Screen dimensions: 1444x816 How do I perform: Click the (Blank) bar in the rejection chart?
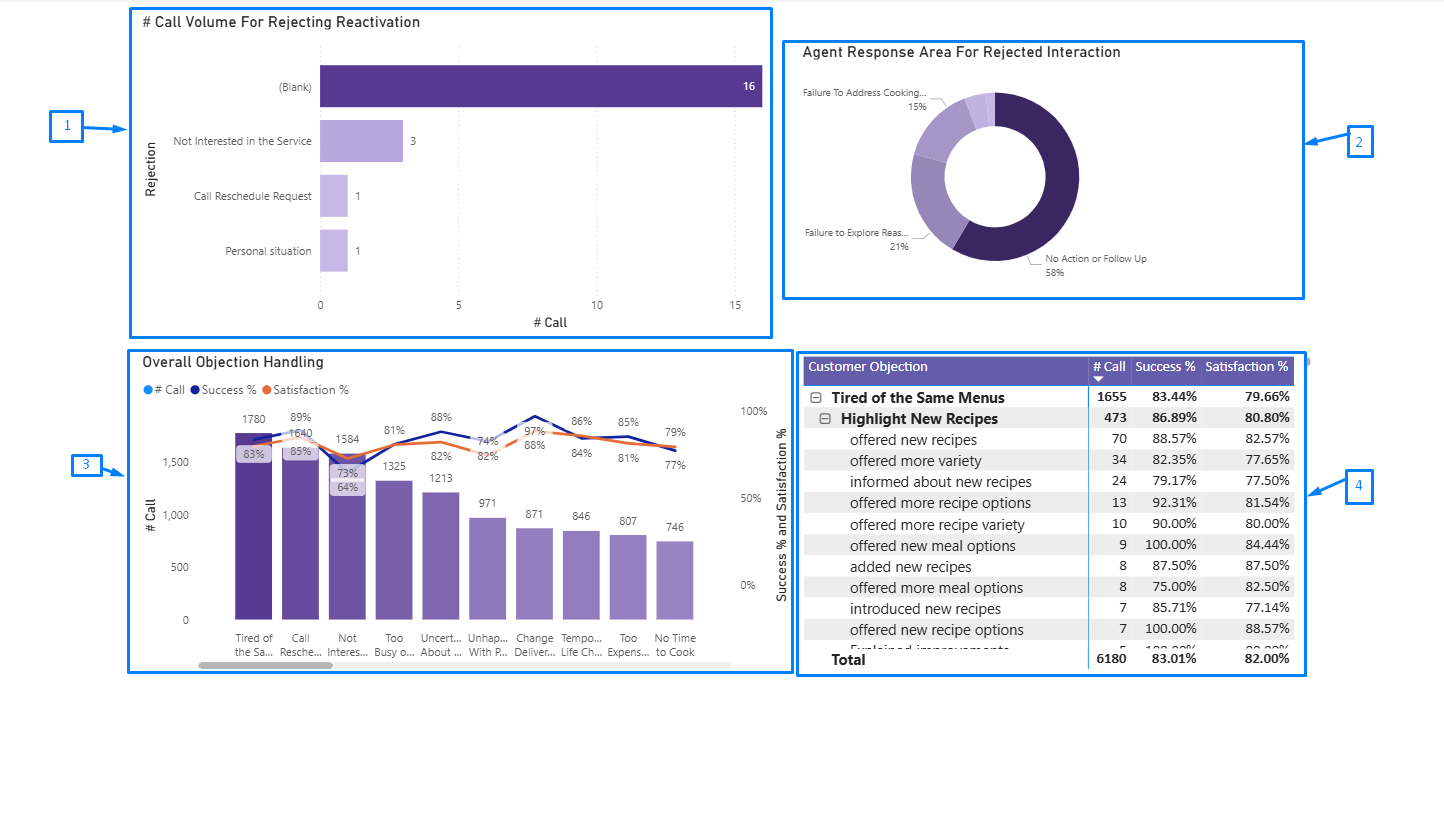pyautogui.click(x=540, y=86)
